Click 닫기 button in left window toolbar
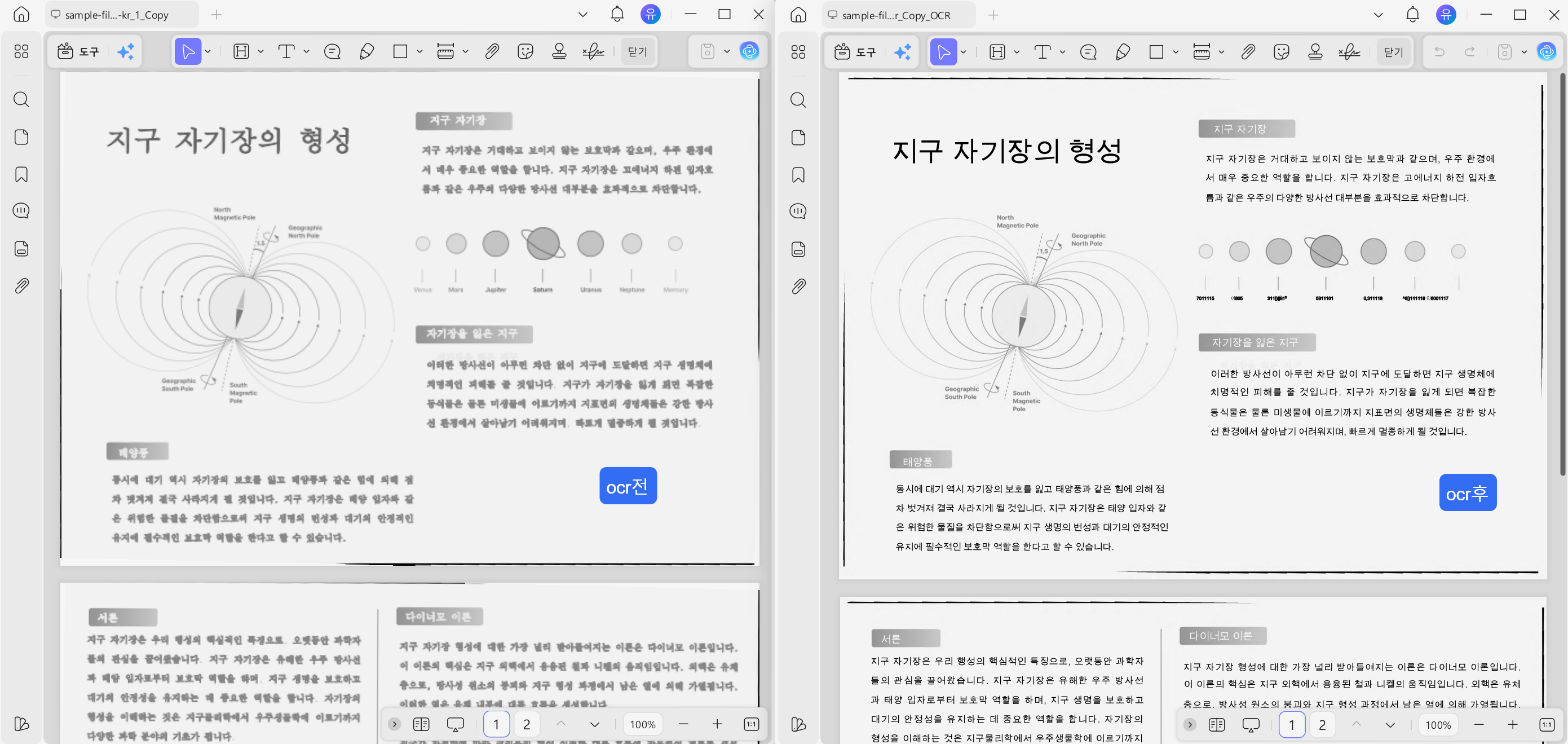This screenshot has width=1568, height=744. (x=637, y=52)
